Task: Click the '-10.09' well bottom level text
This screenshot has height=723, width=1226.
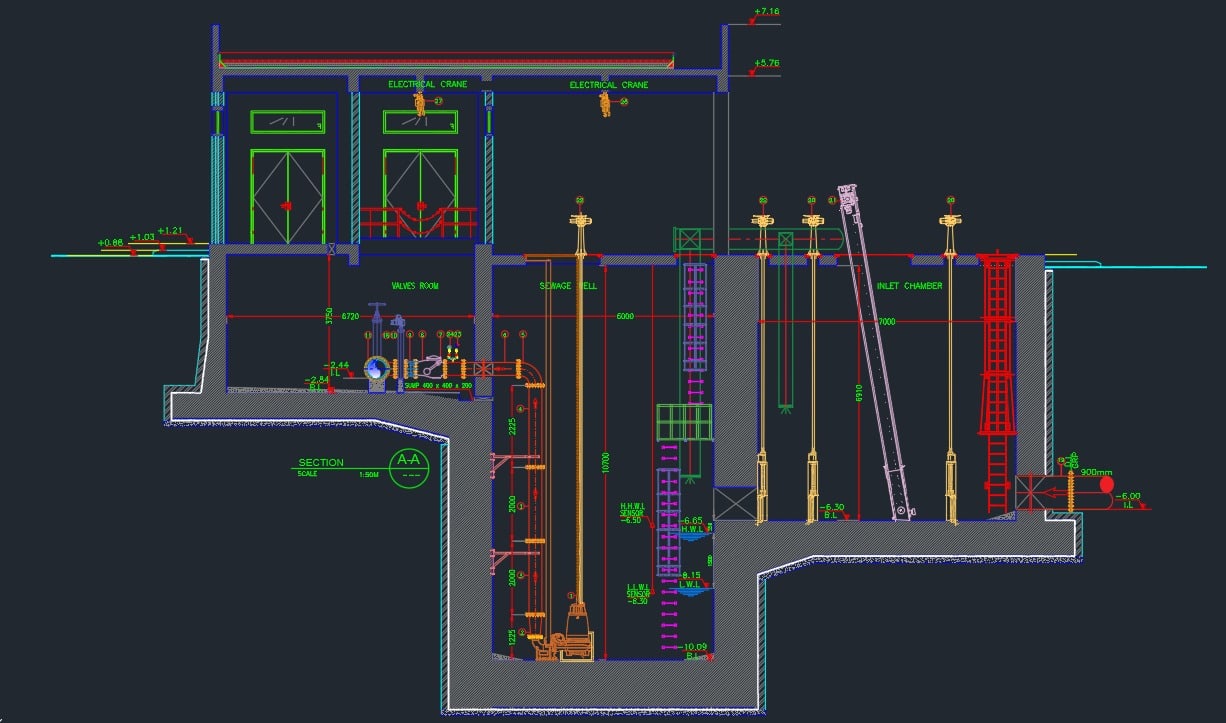Action: [694, 647]
